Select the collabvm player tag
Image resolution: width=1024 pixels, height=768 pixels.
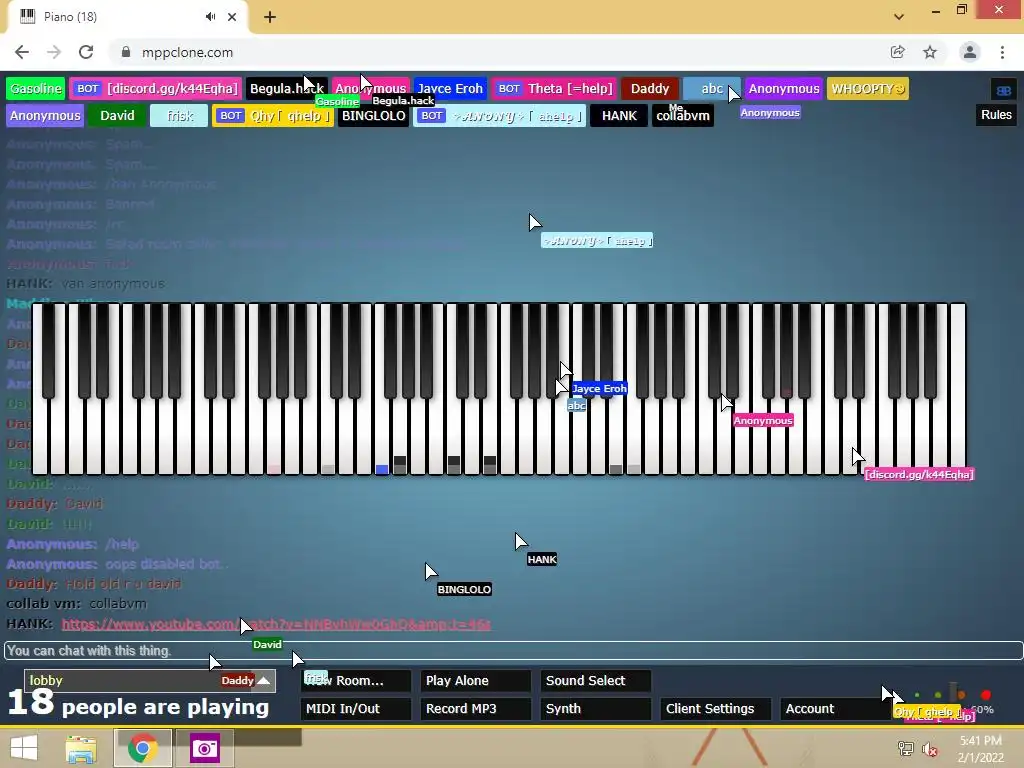click(682, 116)
